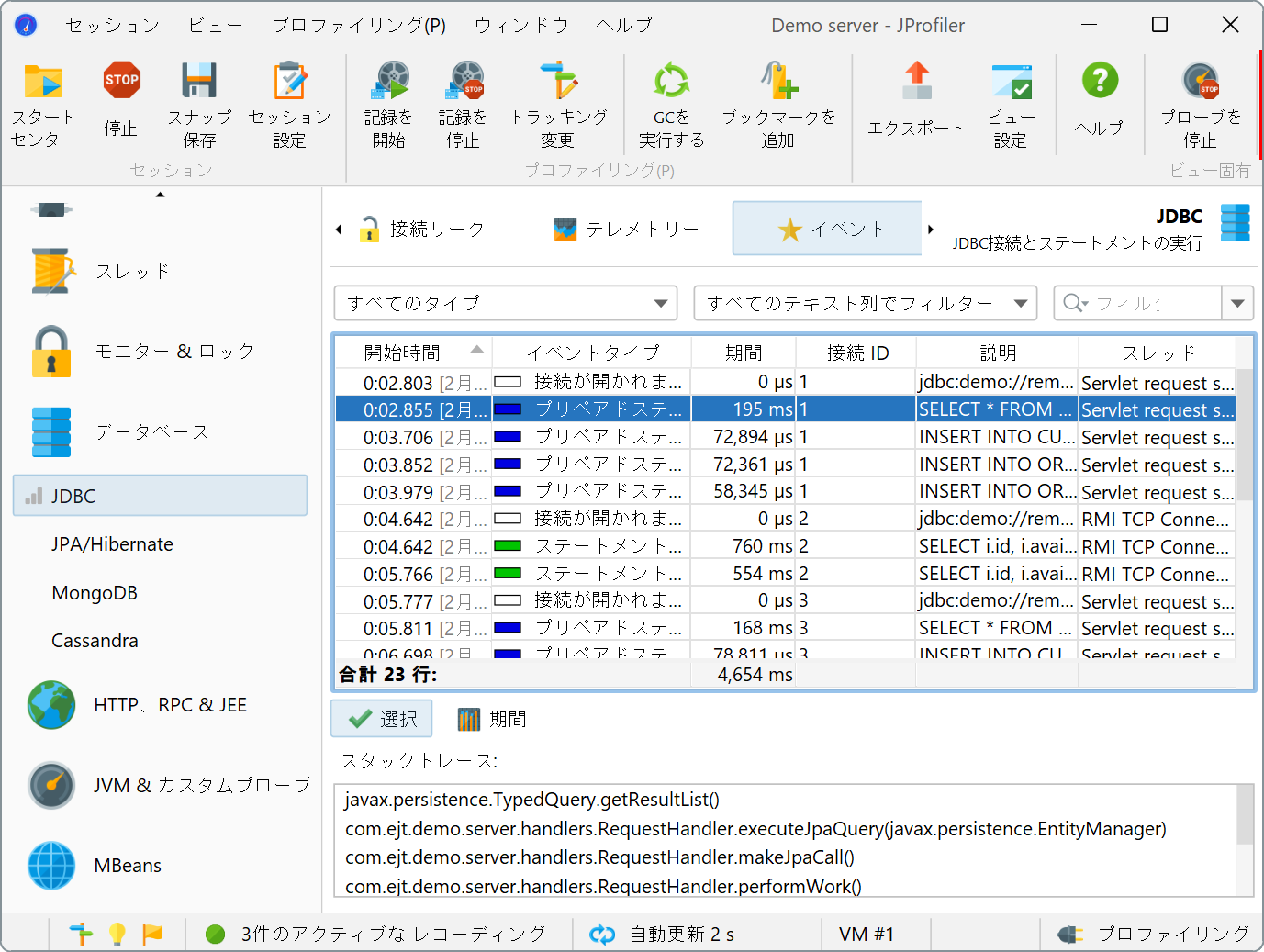Open ビュー設定 icon

click(1011, 81)
